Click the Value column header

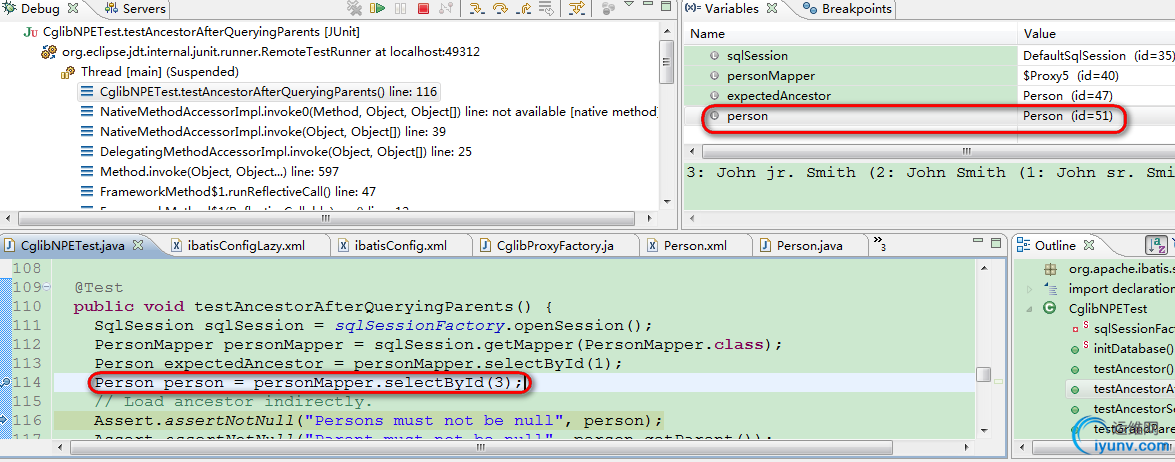(x=1096, y=34)
